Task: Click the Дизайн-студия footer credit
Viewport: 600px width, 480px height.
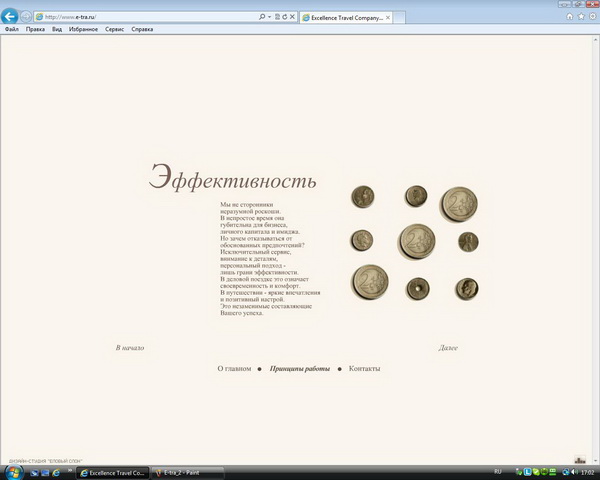Action: click(46, 461)
